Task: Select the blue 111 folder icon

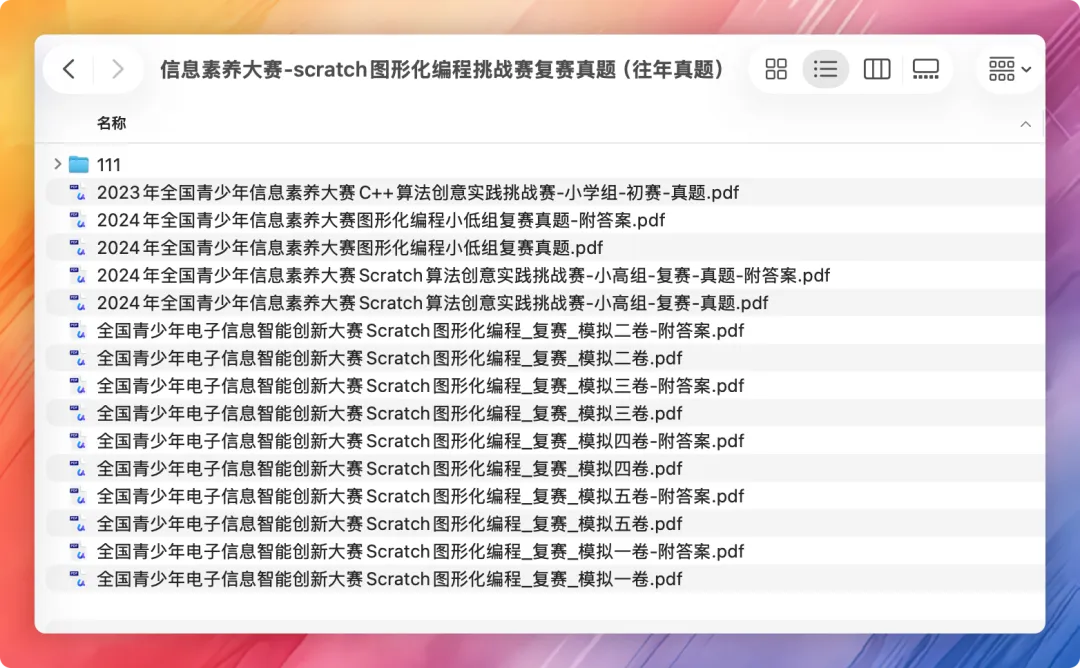Action: tap(79, 165)
